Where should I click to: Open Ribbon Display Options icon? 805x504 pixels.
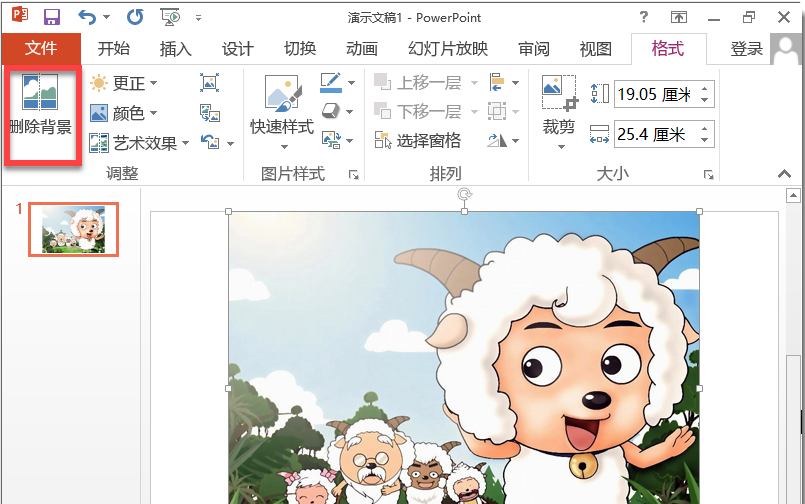click(x=679, y=17)
